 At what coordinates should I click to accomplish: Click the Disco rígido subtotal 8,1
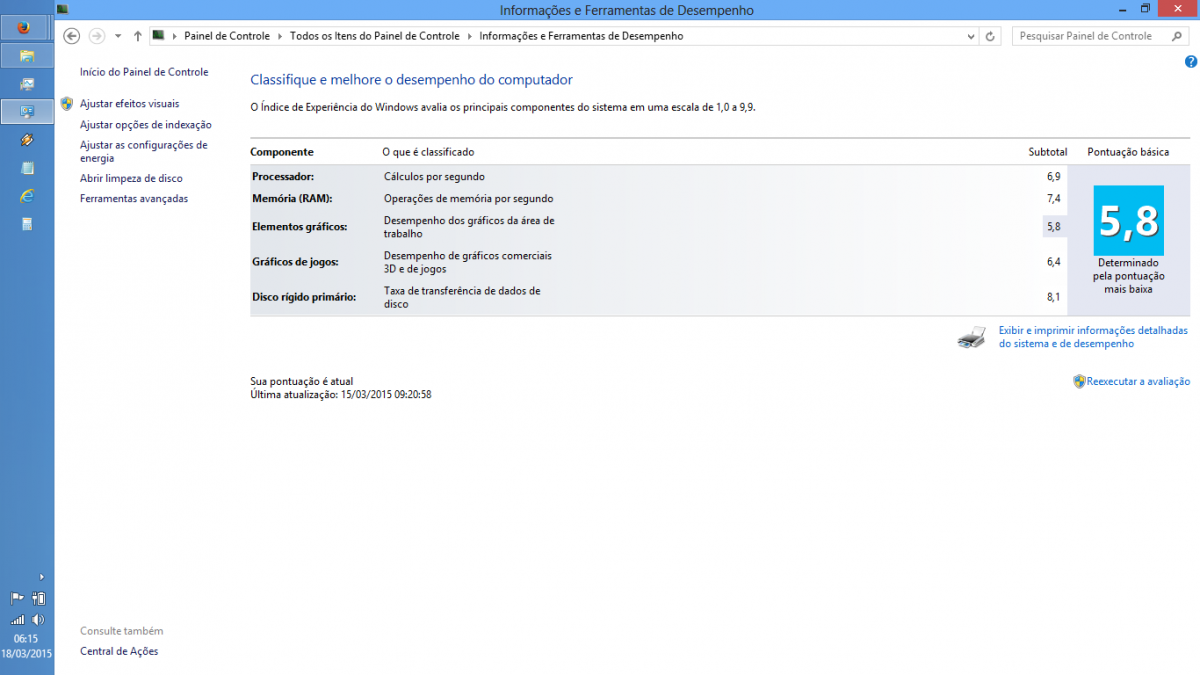click(x=1053, y=297)
